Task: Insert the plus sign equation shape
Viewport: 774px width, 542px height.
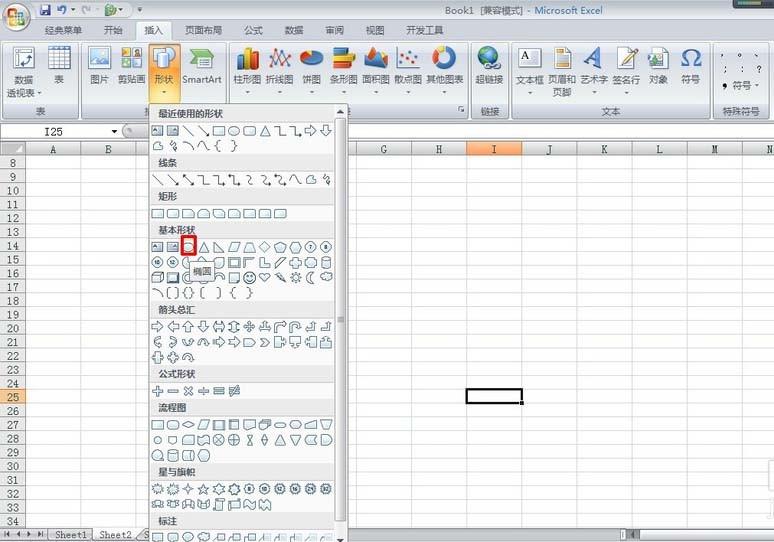Action: [157, 391]
